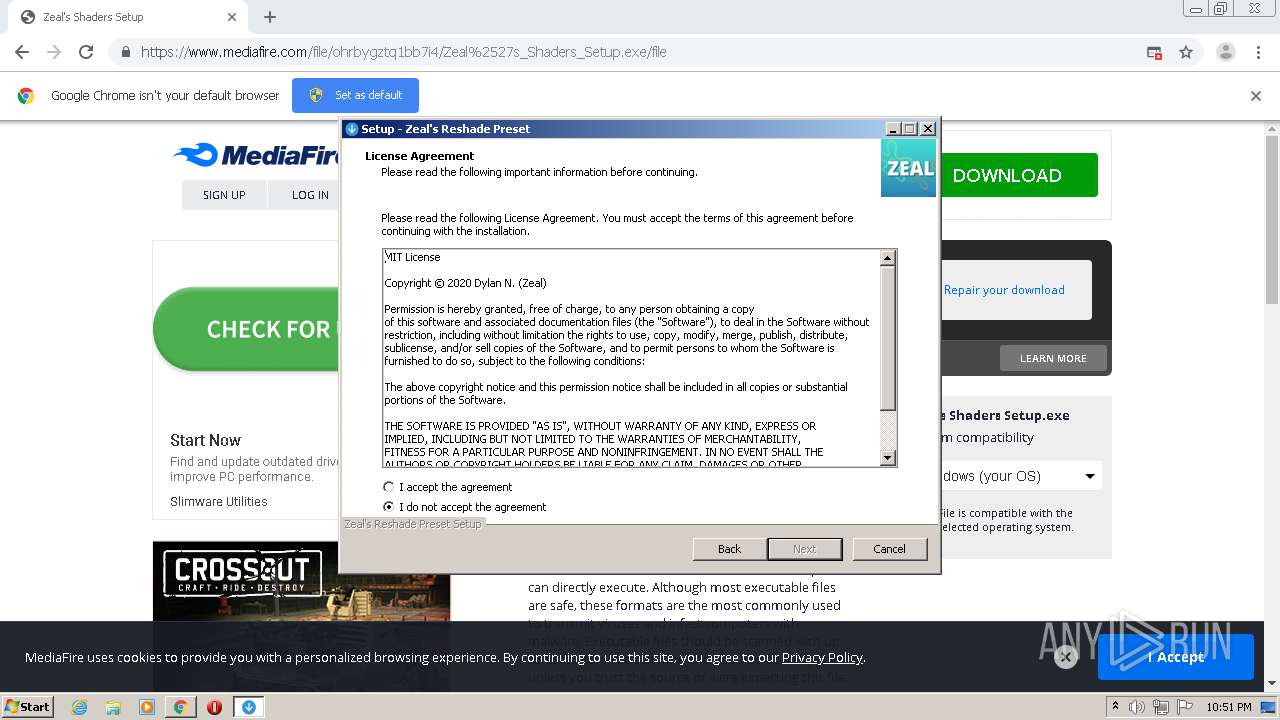Click the Google Chrome logo in notification bar
This screenshot has width=1280, height=720.
click(x=26, y=96)
